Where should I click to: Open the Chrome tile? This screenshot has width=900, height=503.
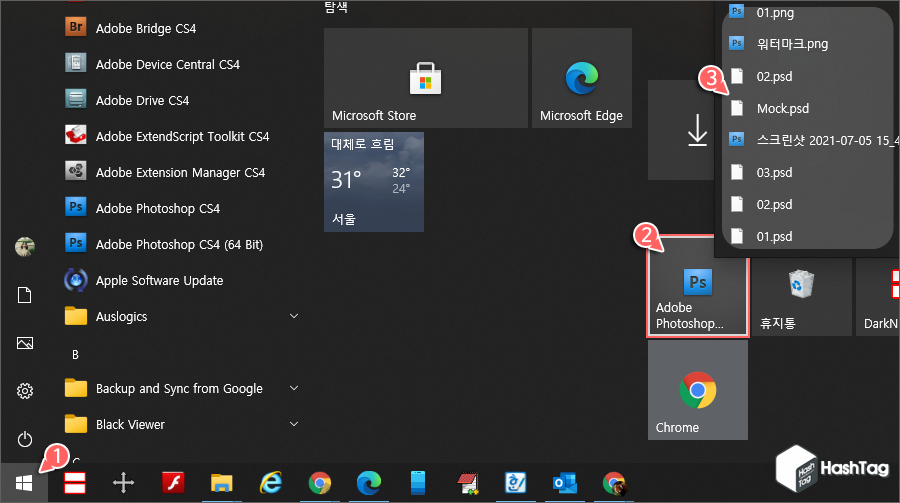pos(697,390)
